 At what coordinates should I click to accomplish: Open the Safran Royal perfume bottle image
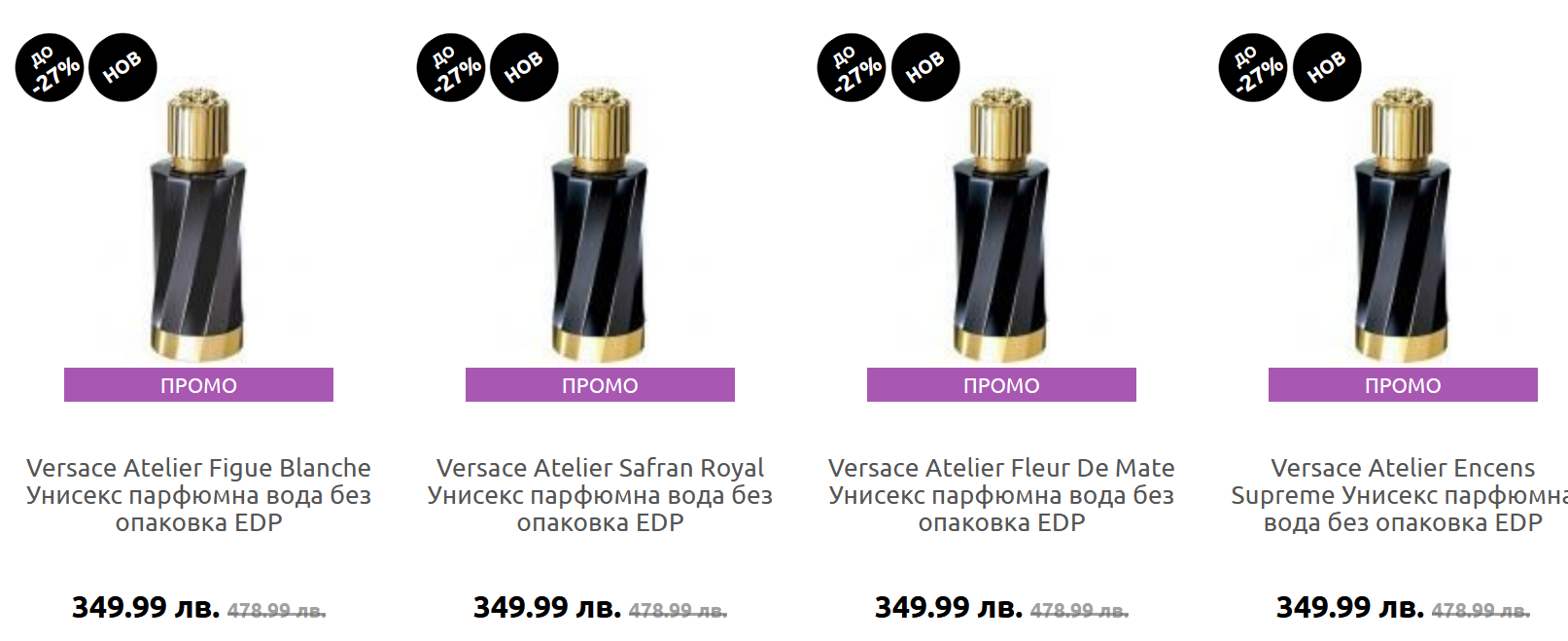pyautogui.click(x=600, y=225)
